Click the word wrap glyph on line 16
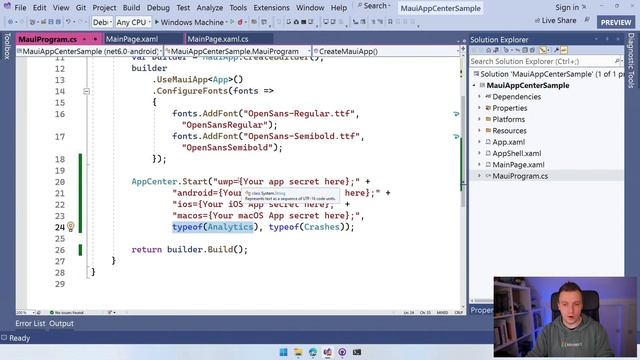 tap(456, 114)
